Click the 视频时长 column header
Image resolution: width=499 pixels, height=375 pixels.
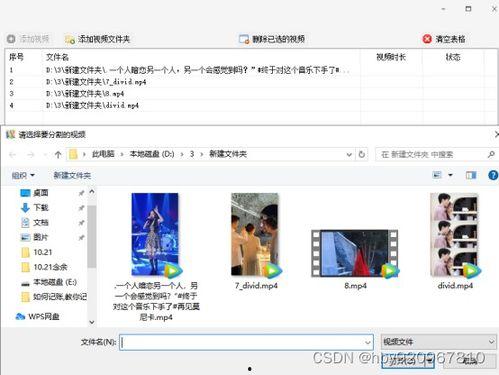391,57
